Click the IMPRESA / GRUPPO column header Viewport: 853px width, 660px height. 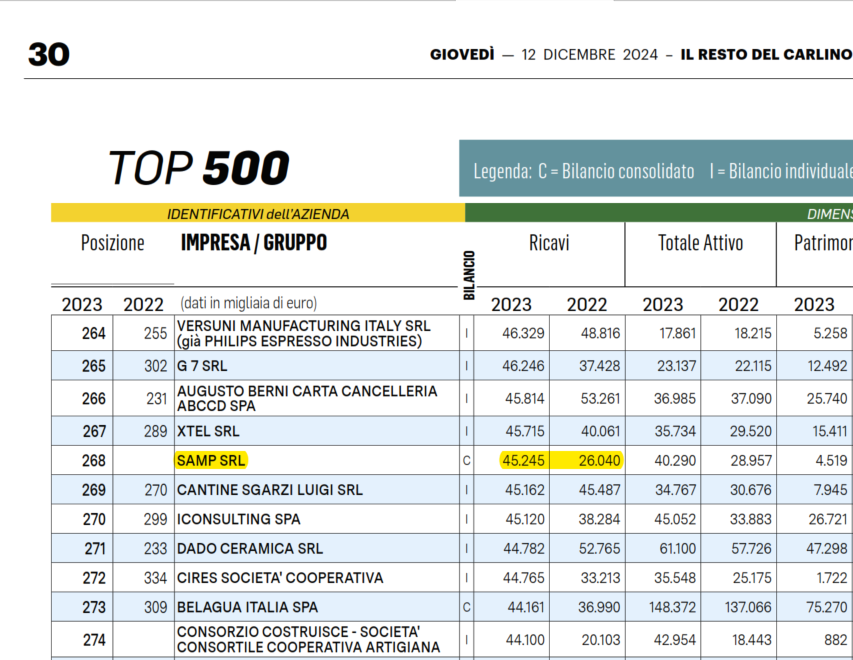254,243
